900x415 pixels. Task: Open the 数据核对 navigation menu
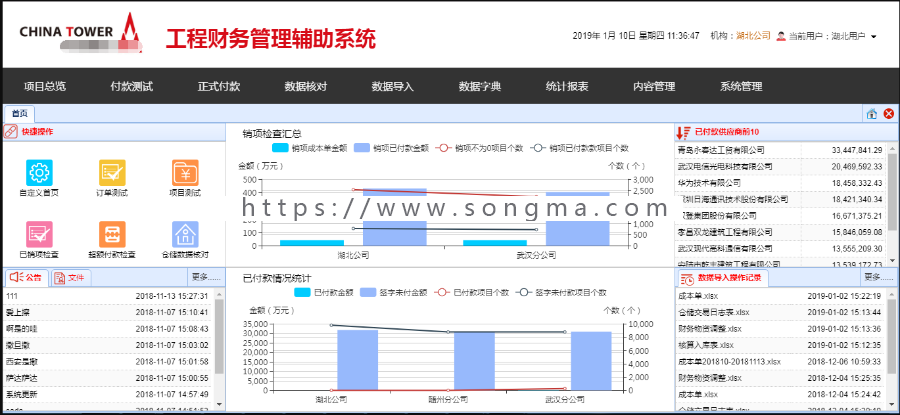point(306,87)
